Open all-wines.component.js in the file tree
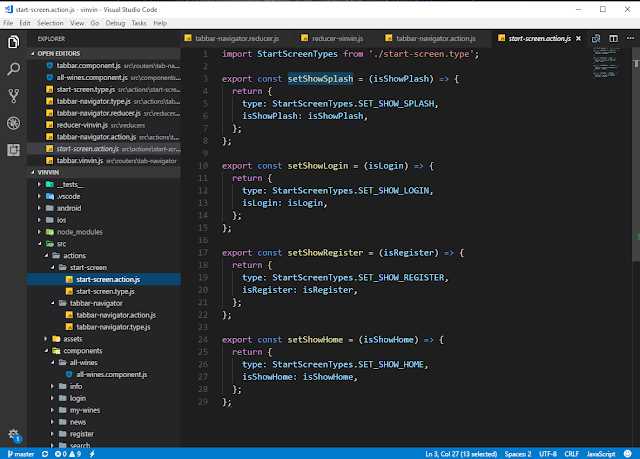The image size is (640, 459). pyautogui.click(x=104, y=374)
